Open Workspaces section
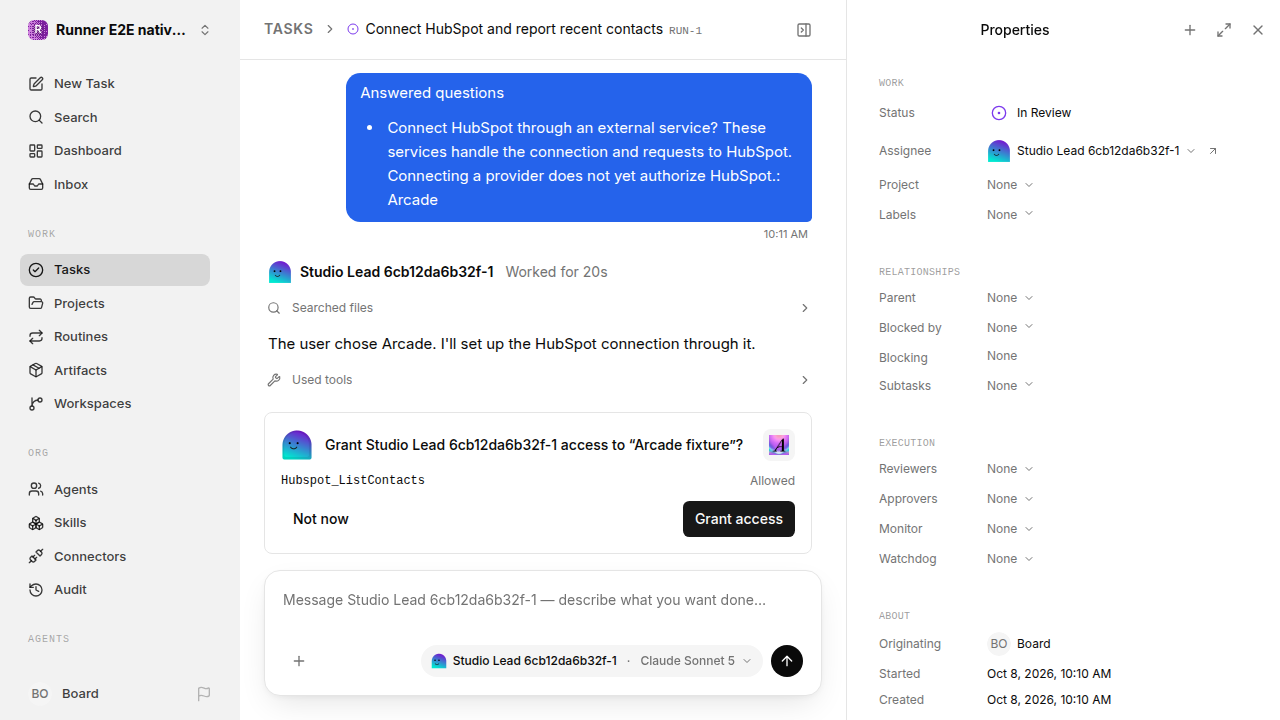This screenshot has height=720, width=1280. point(115,404)
